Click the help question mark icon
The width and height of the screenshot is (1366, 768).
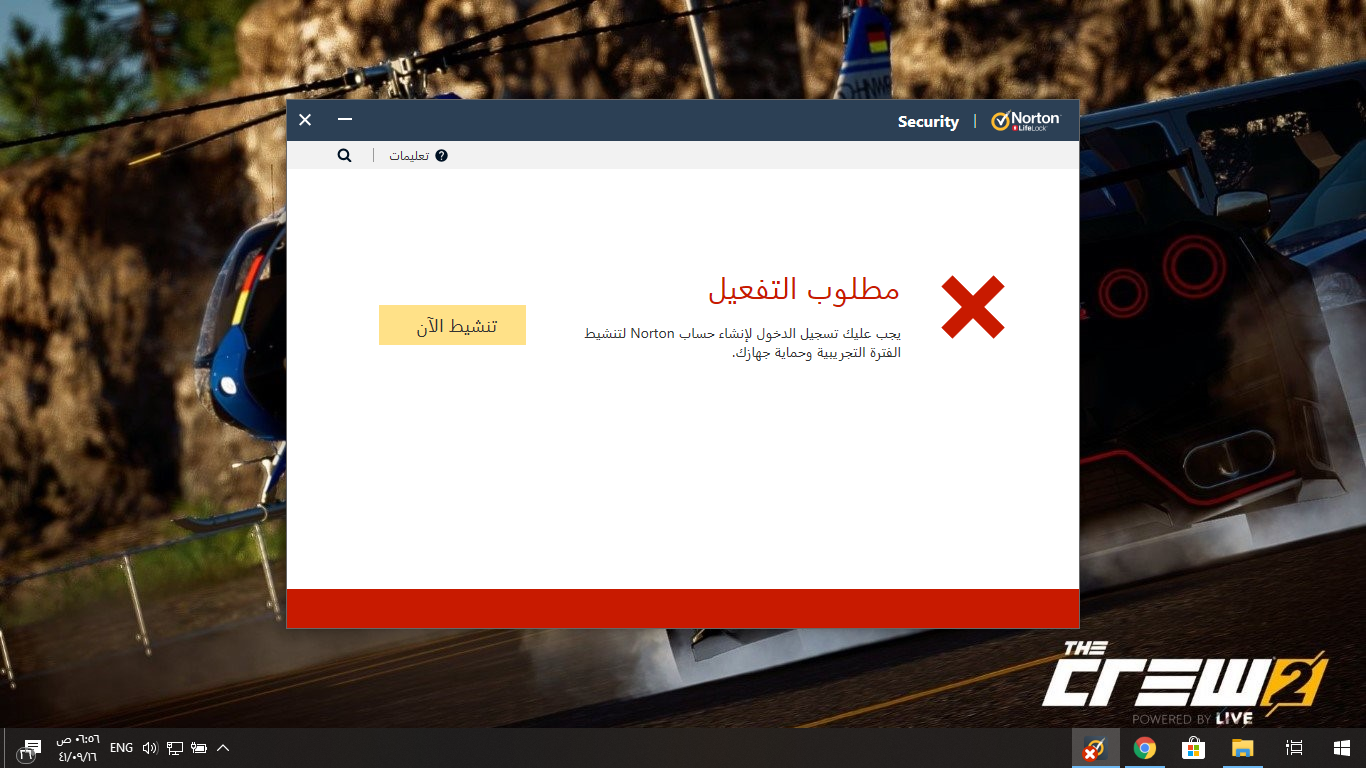pyautogui.click(x=441, y=156)
